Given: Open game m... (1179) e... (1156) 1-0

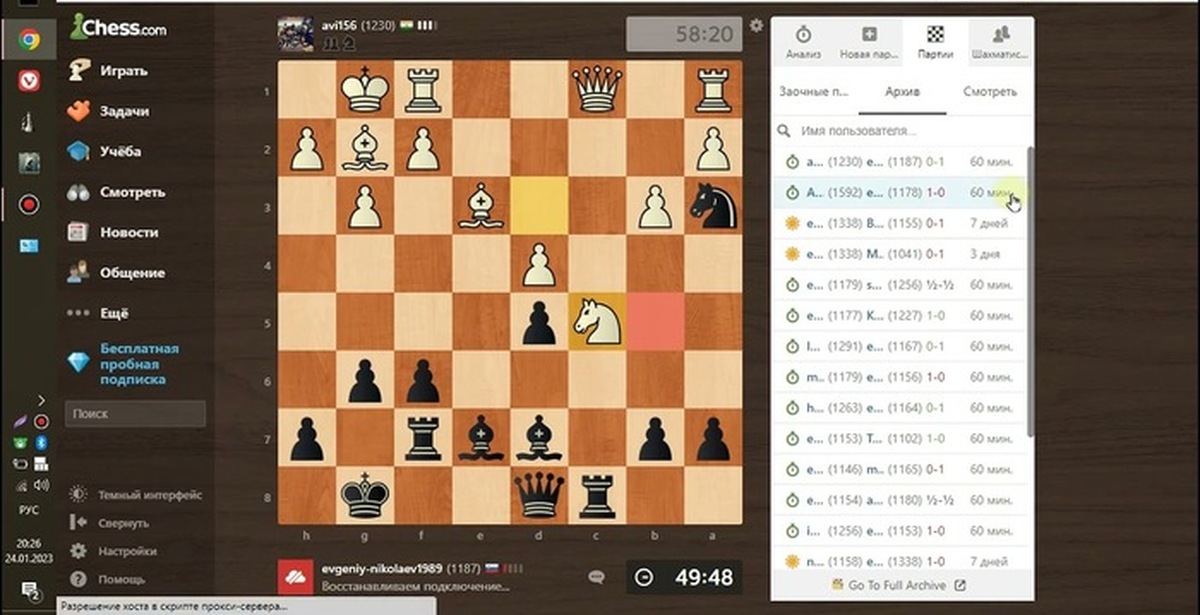Looking at the screenshot, I should pos(900,378).
